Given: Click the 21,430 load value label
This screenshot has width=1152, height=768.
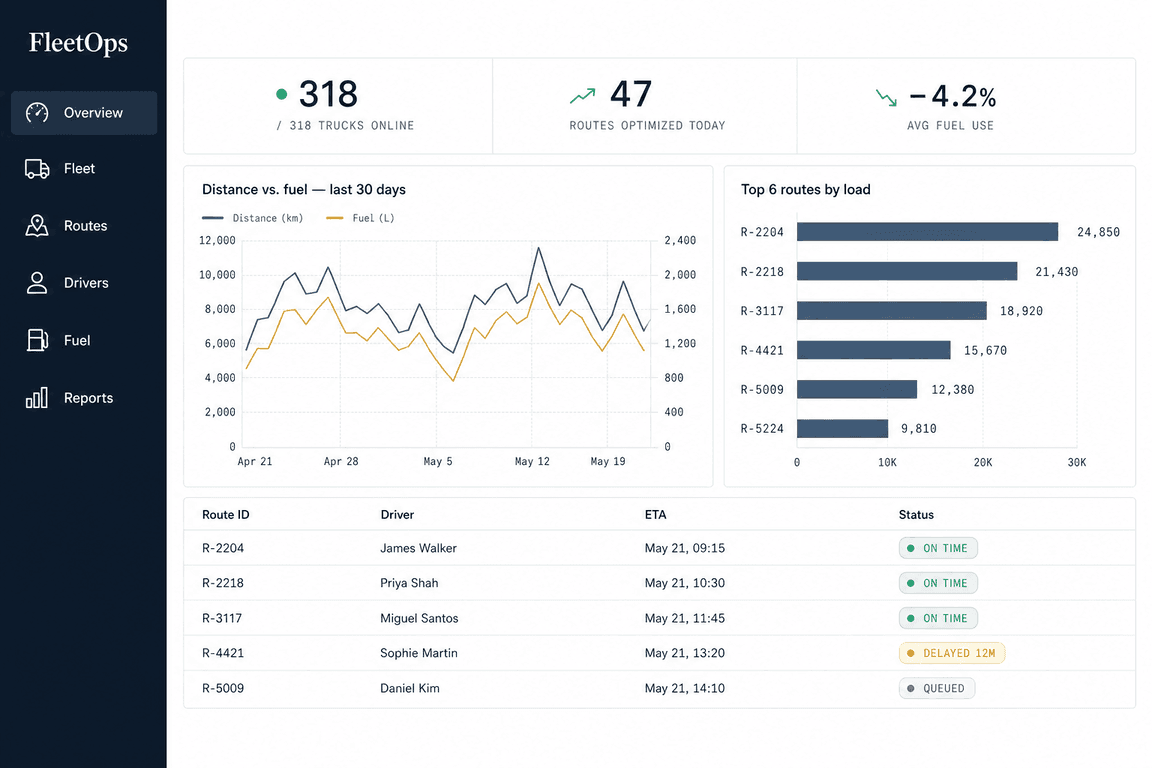Looking at the screenshot, I should pos(1056,272).
